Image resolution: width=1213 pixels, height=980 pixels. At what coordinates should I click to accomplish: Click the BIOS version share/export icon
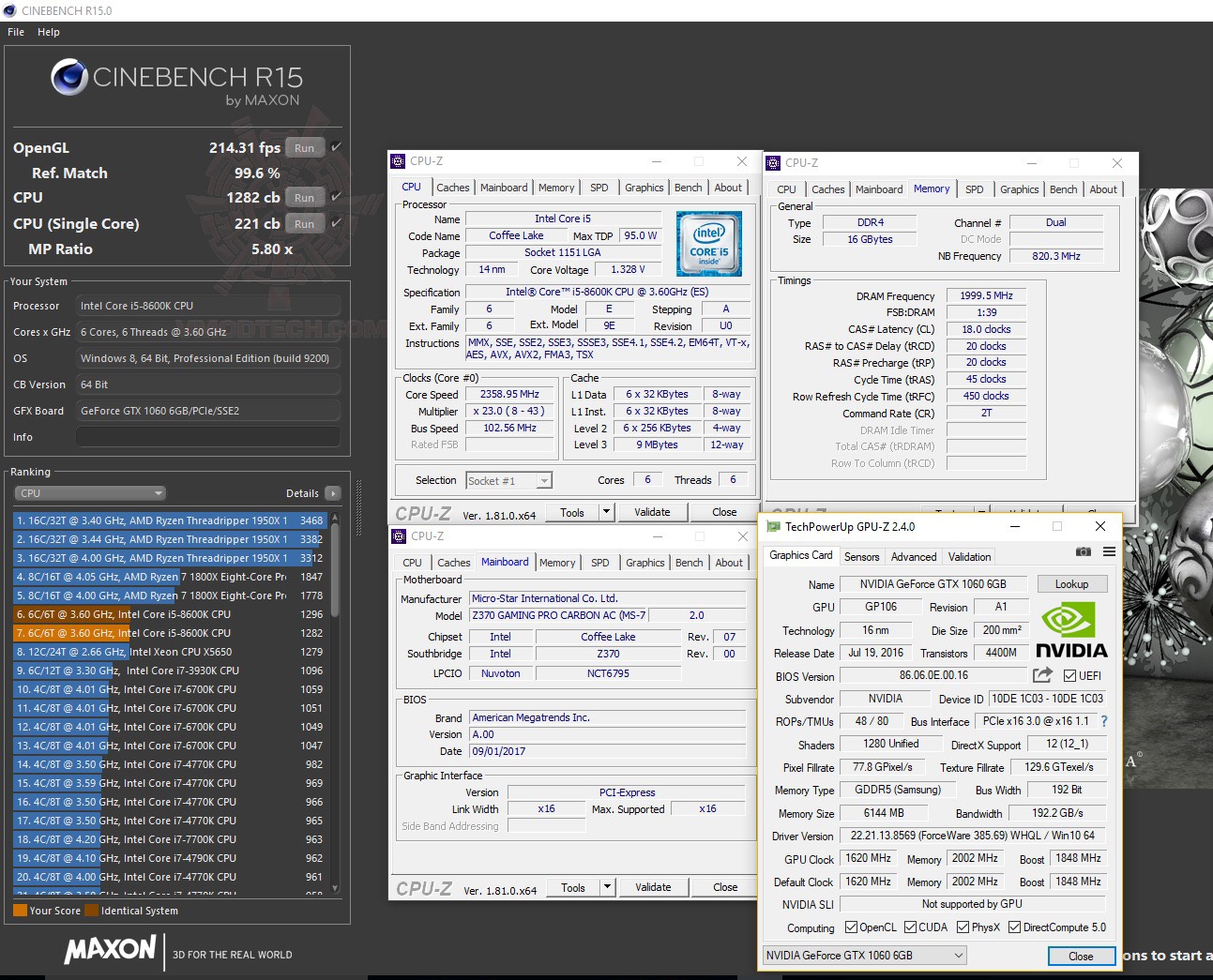[x=1042, y=675]
